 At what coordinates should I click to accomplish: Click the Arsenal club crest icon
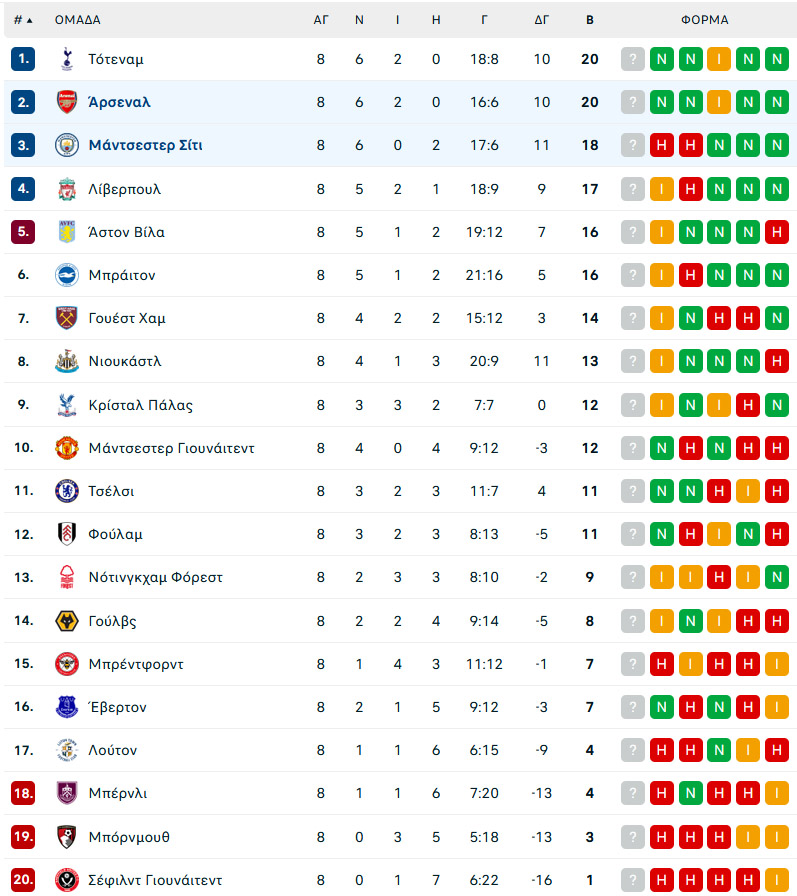click(x=67, y=102)
